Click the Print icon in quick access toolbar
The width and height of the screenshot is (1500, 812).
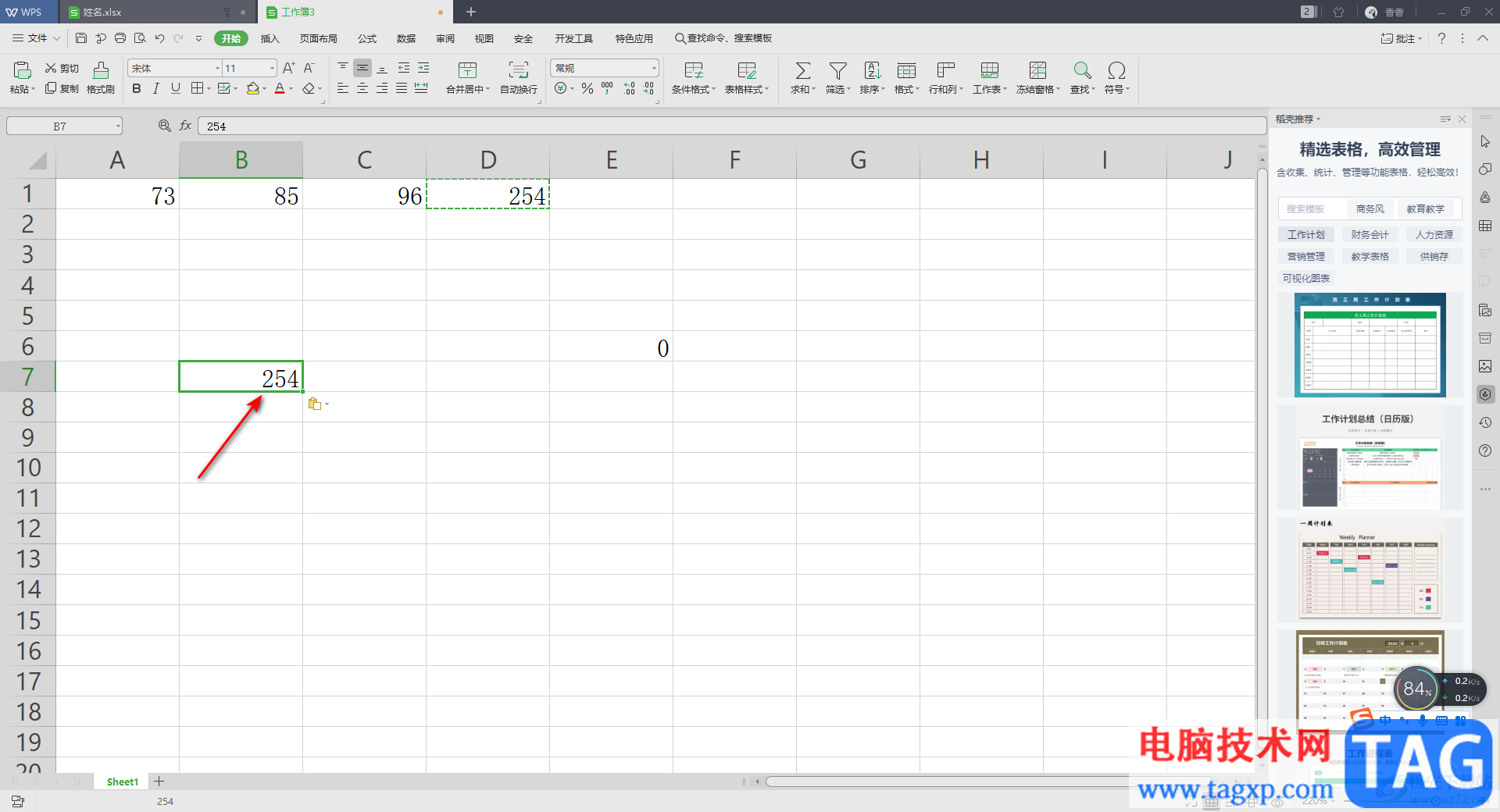pos(120,38)
